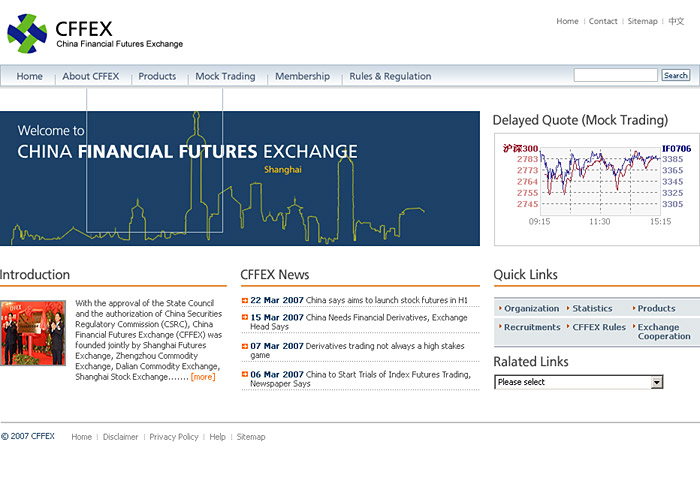Open the Help footer link
Image resolution: width=700 pixels, height=478 pixels.
pyautogui.click(x=217, y=437)
